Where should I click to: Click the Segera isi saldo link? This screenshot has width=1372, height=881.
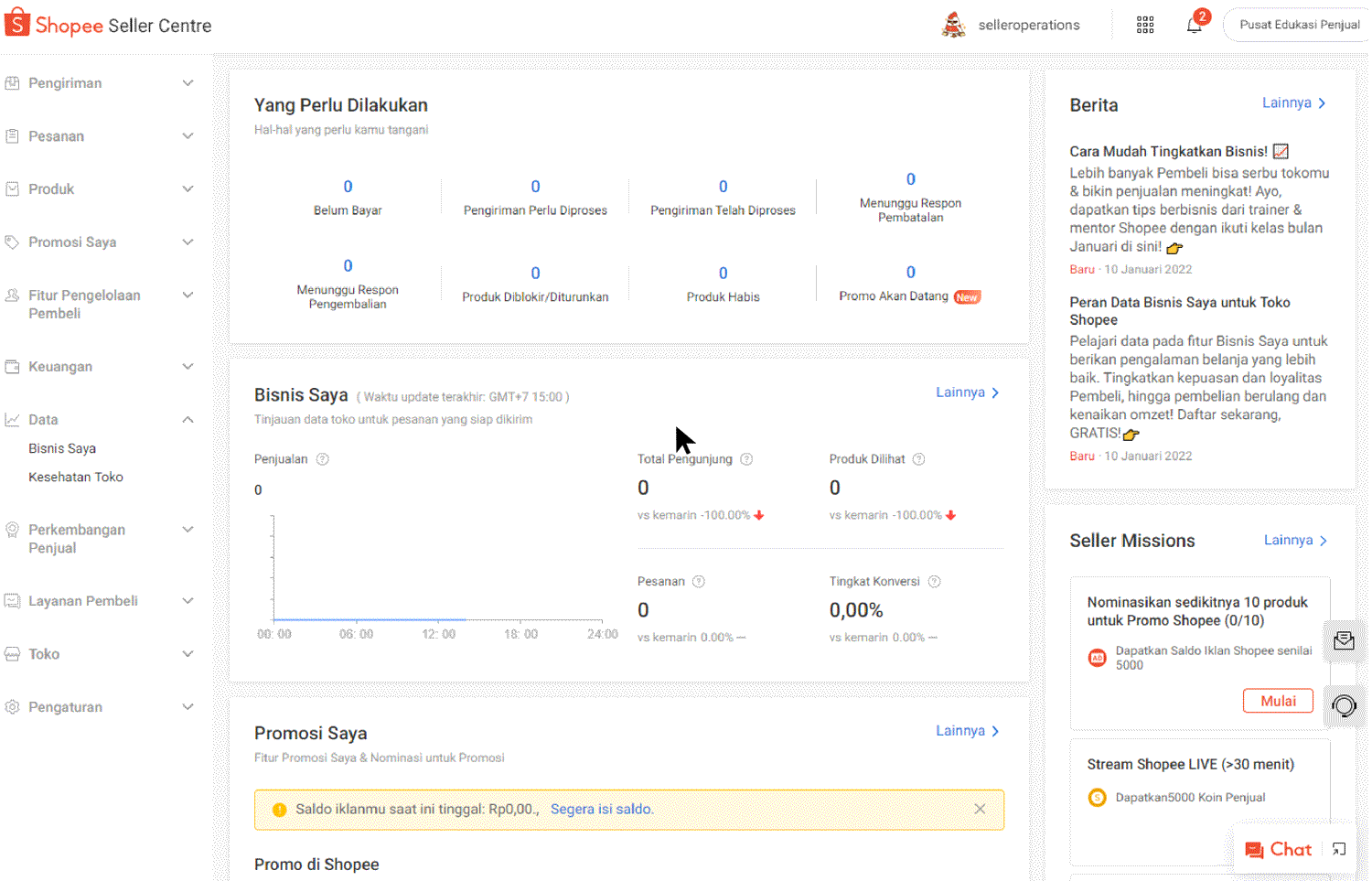[x=602, y=810]
